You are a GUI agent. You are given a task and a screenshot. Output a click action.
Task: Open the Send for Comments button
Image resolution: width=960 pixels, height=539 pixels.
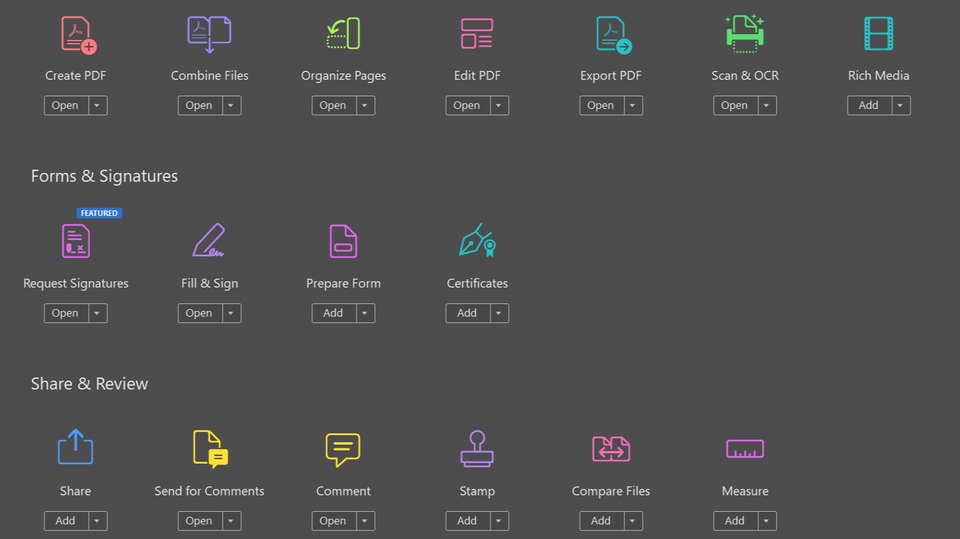200,521
